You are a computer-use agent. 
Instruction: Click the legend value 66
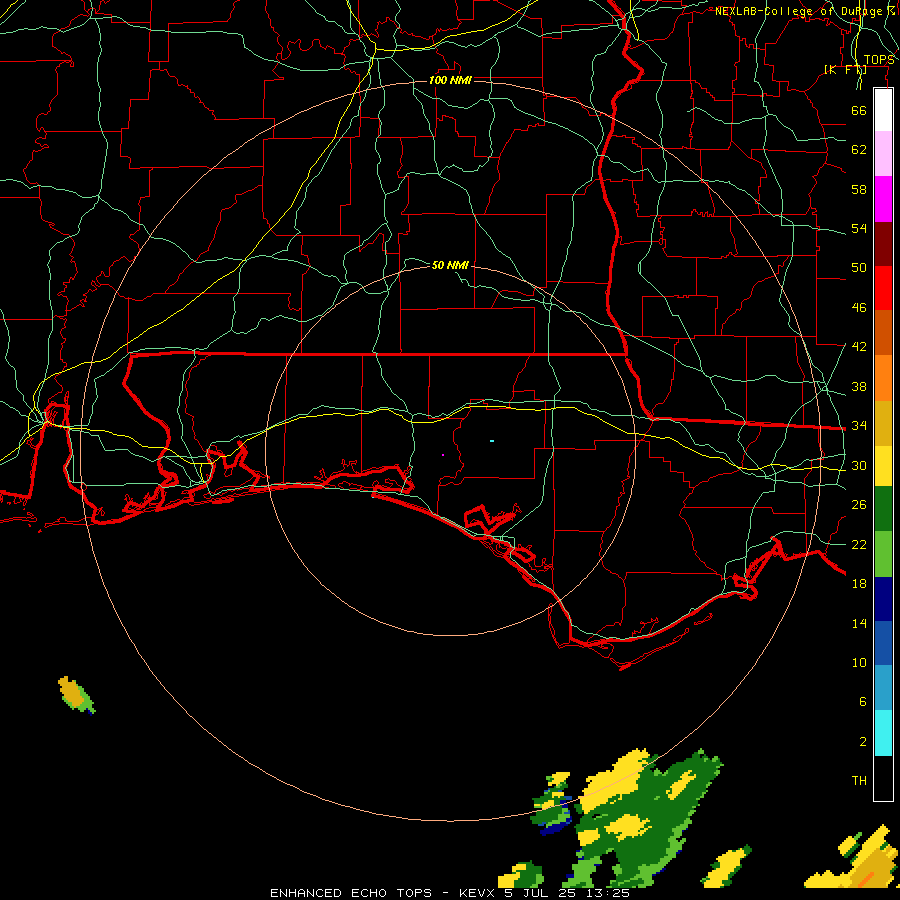(x=859, y=110)
